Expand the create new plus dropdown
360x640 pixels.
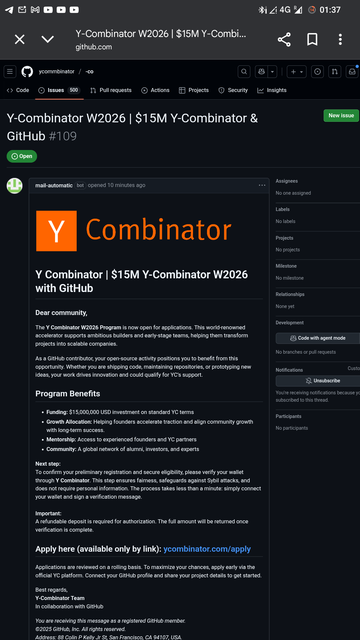[x=297, y=71]
